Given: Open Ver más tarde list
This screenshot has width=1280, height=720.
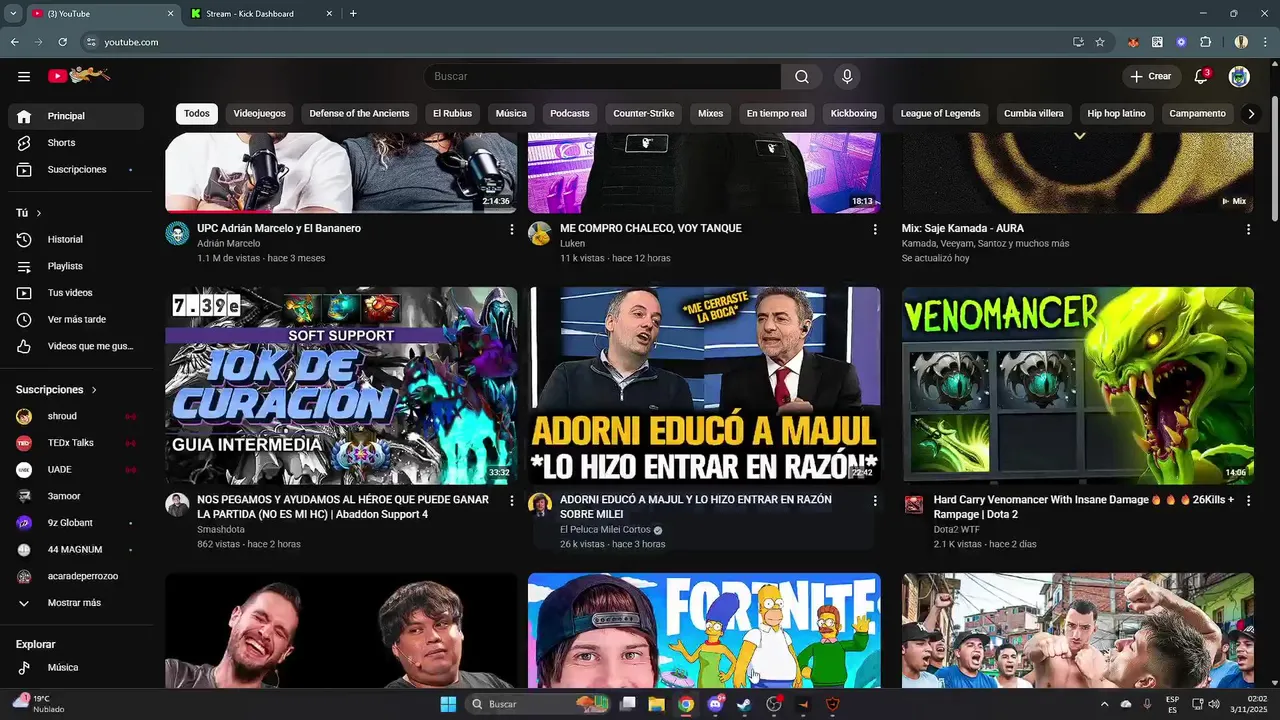Looking at the screenshot, I should click(x=76, y=320).
